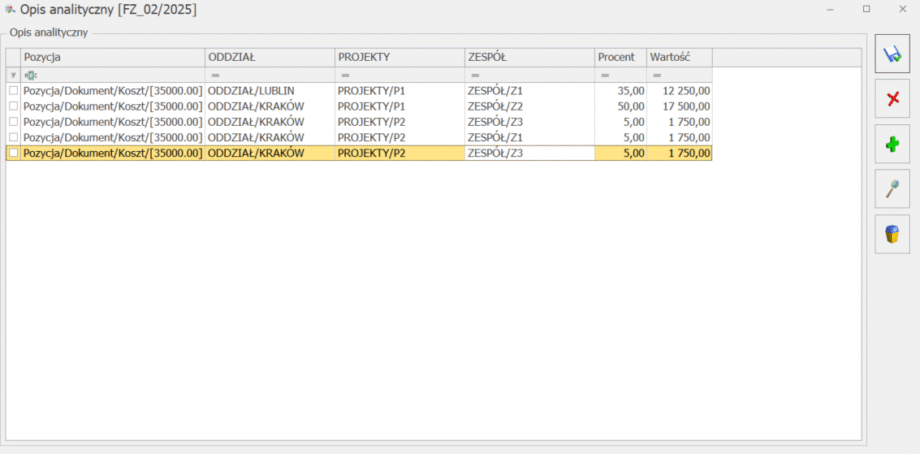The height and width of the screenshot is (454, 920).
Task: Toggle checkbox of the highlighted last row
Action: click(13, 153)
